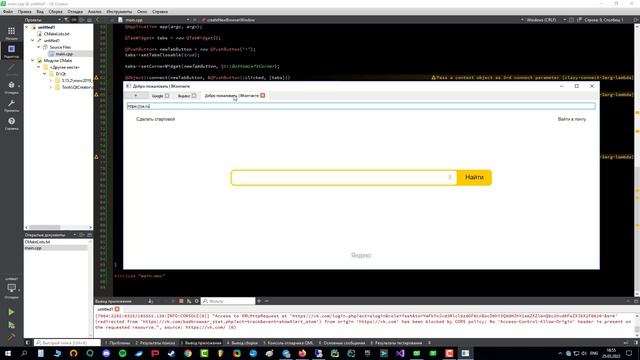Viewport: 640px width, 360px height.
Task: Open the Projects mode wrench icon
Action: (x=11, y=105)
